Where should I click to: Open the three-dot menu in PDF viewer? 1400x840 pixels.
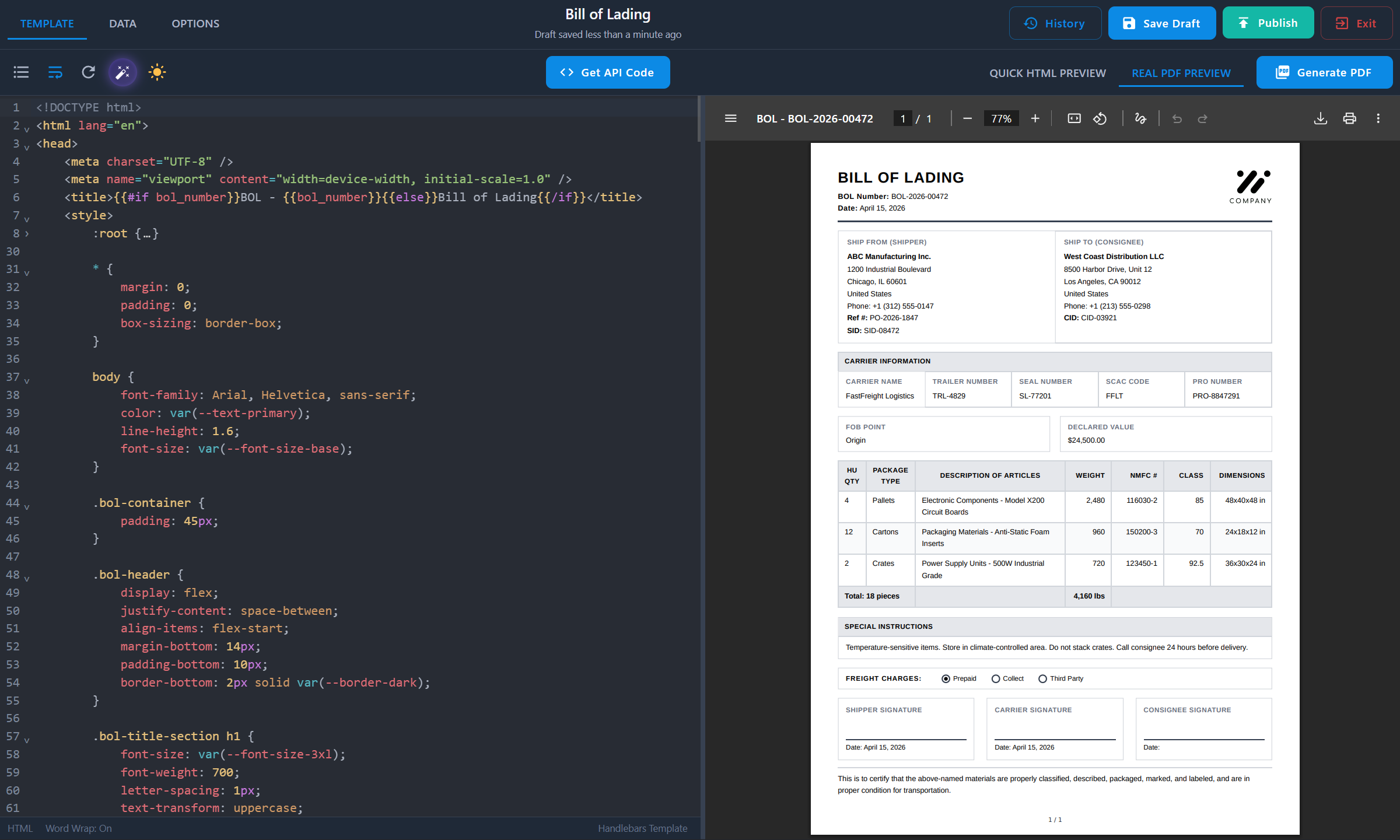1378,118
